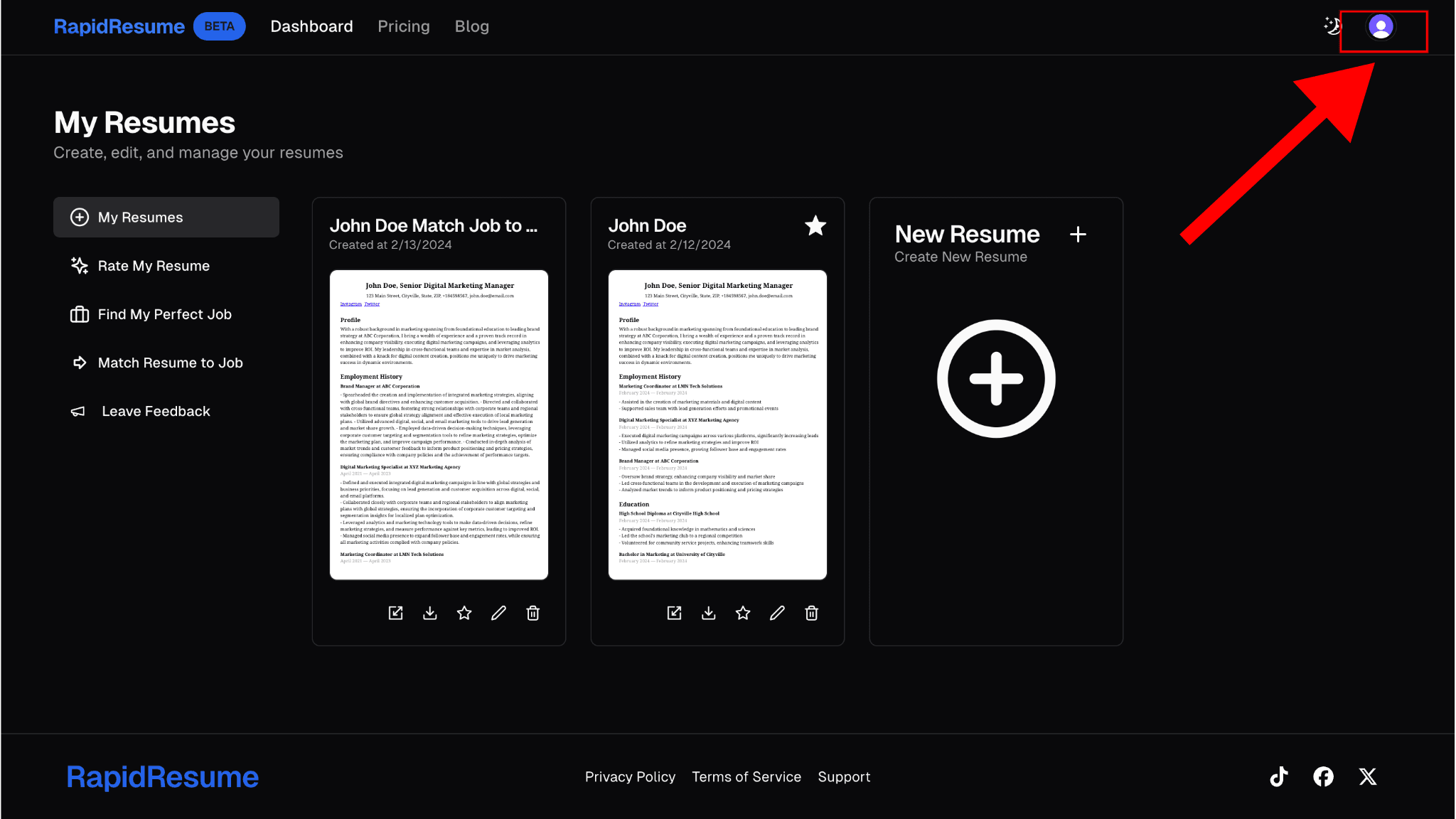1456x819 pixels.
Task: Open Match Resume to Job section
Action: (170, 363)
